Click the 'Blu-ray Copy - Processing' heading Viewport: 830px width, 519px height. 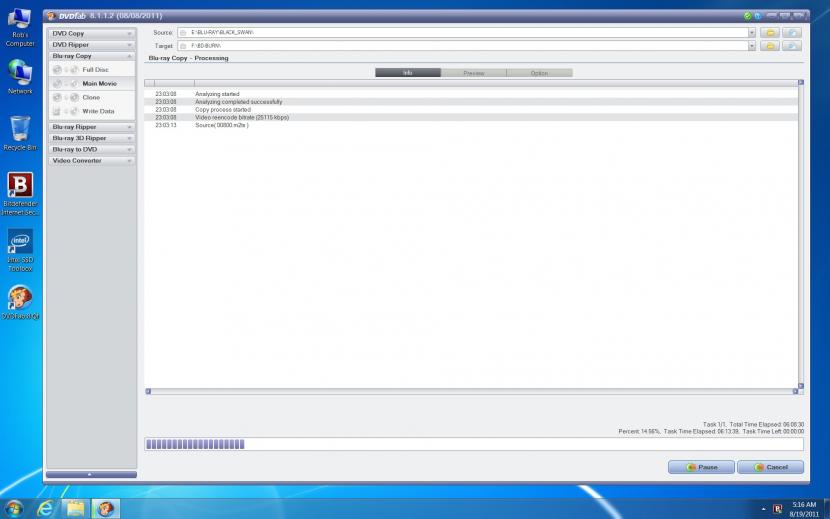click(x=188, y=58)
